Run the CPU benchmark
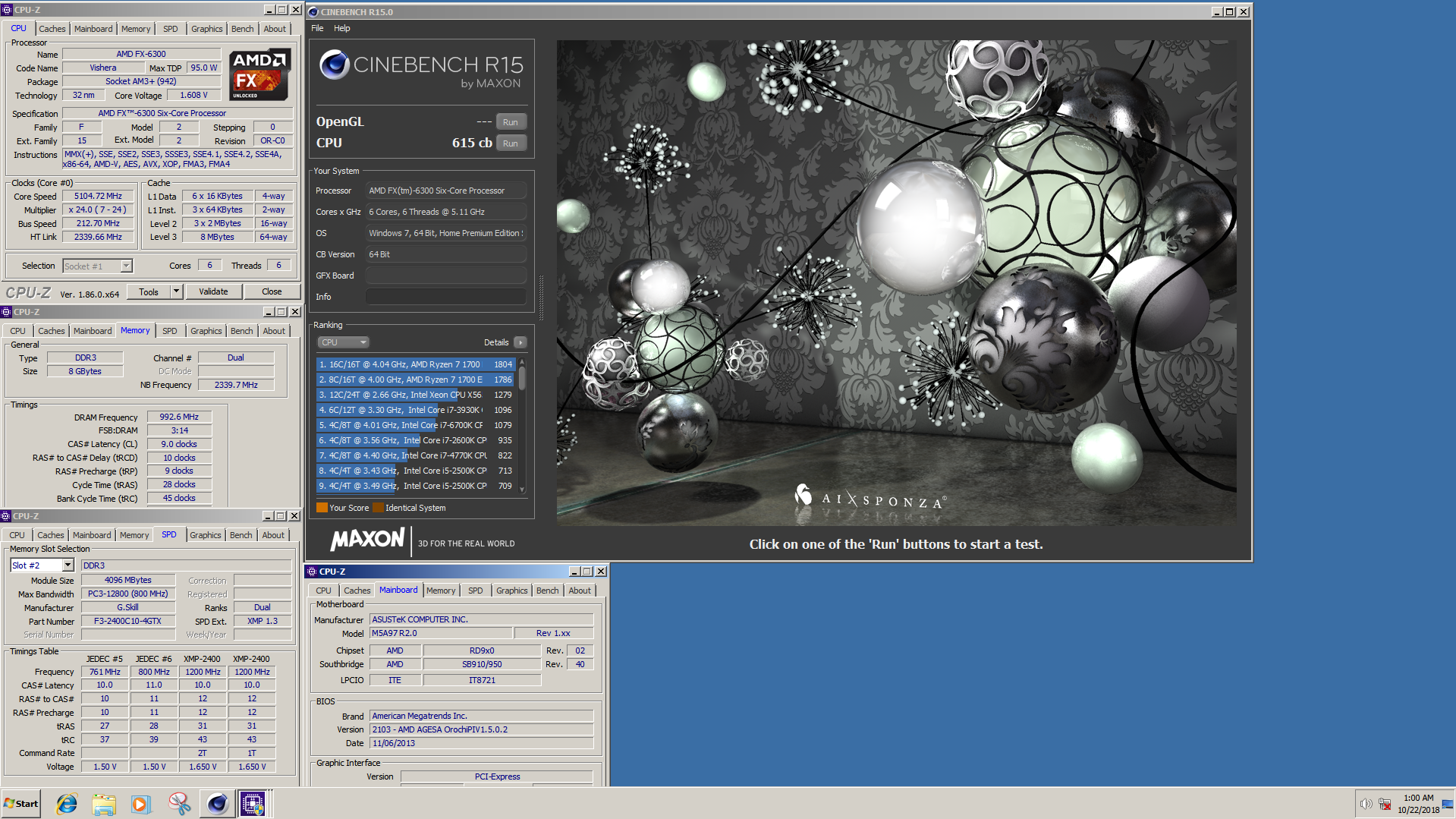Viewport: 1456px width, 819px height. click(x=511, y=143)
